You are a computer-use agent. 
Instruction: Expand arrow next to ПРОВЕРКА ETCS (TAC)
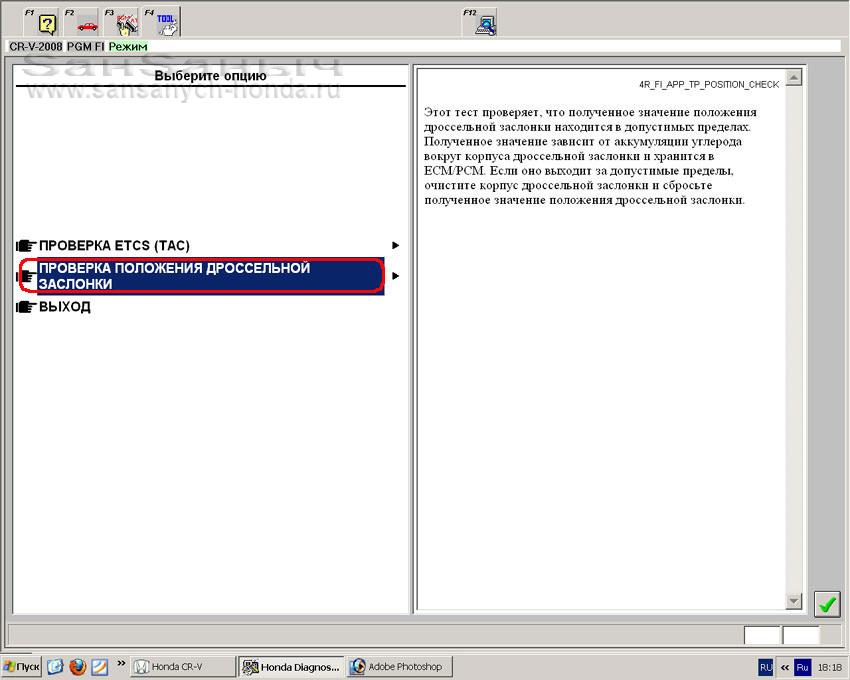tap(396, 245)
